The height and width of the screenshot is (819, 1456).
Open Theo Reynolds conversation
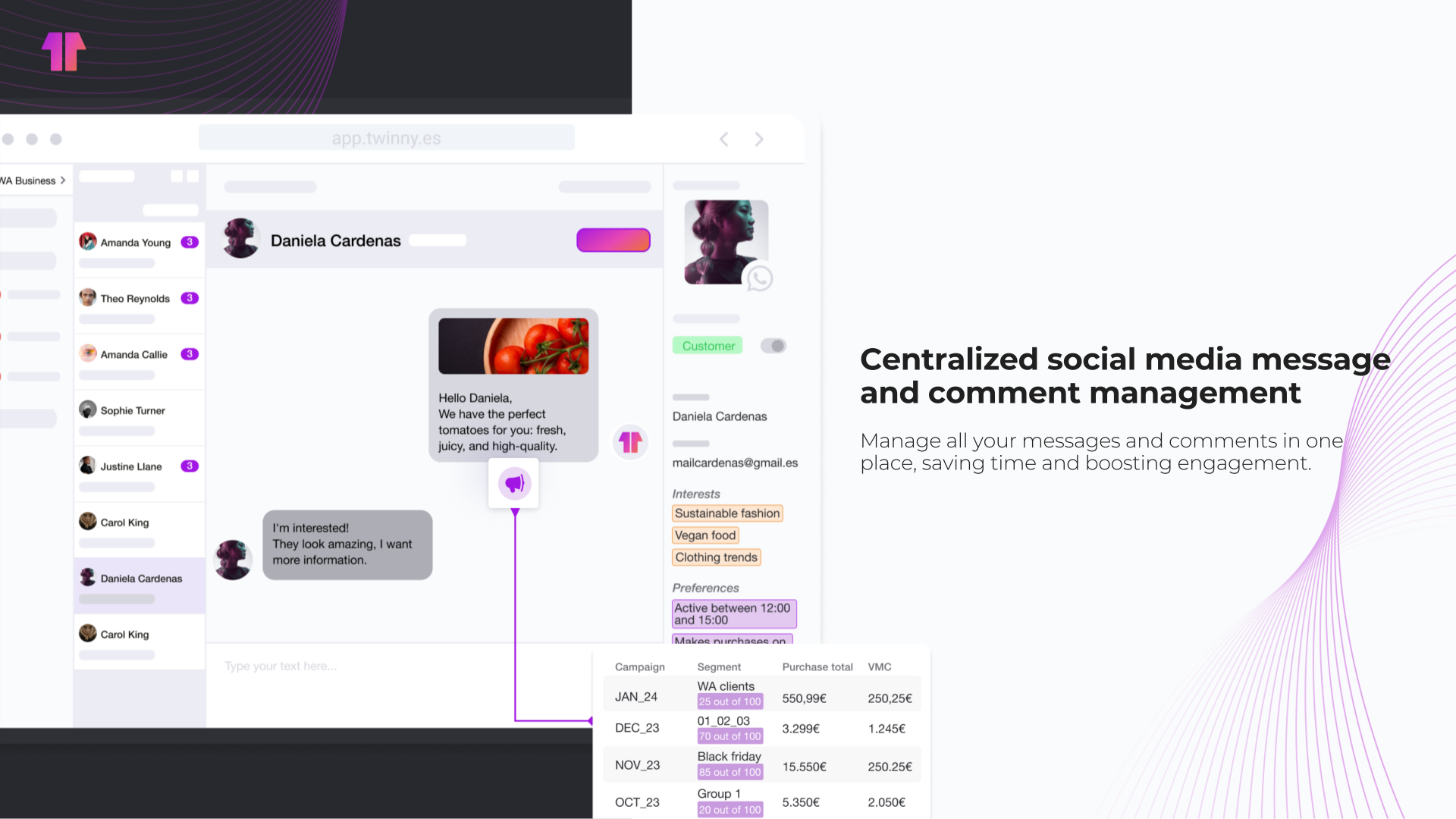[x=136, y=299]
